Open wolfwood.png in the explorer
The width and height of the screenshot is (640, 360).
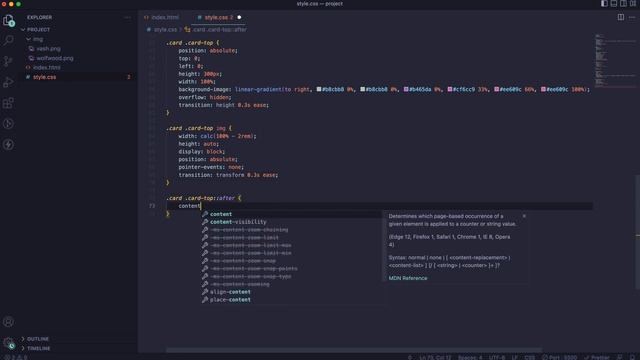point(55,58)
